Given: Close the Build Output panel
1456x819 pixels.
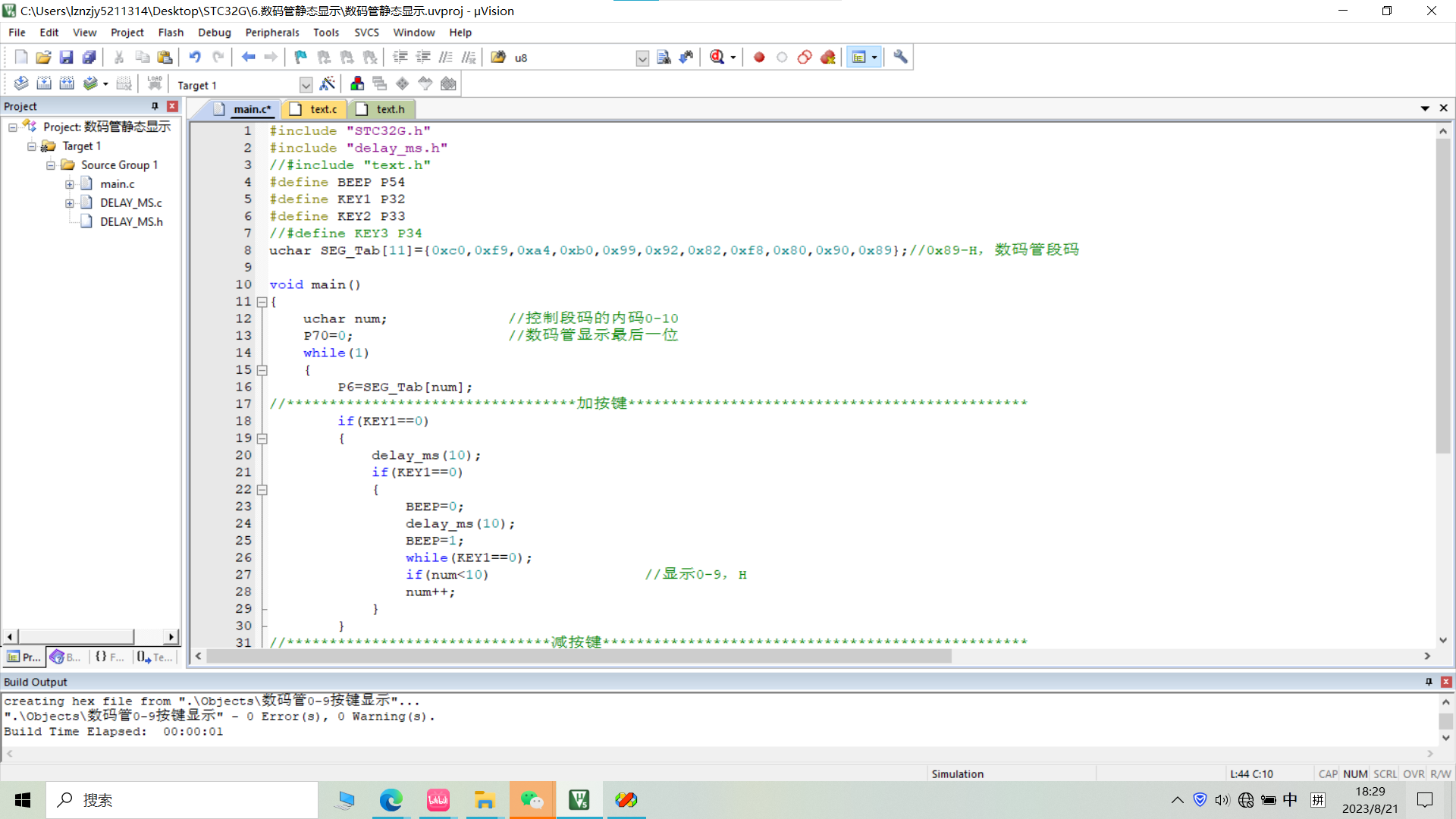Looking at the screenshot, I should click(x=1446, y=682).
